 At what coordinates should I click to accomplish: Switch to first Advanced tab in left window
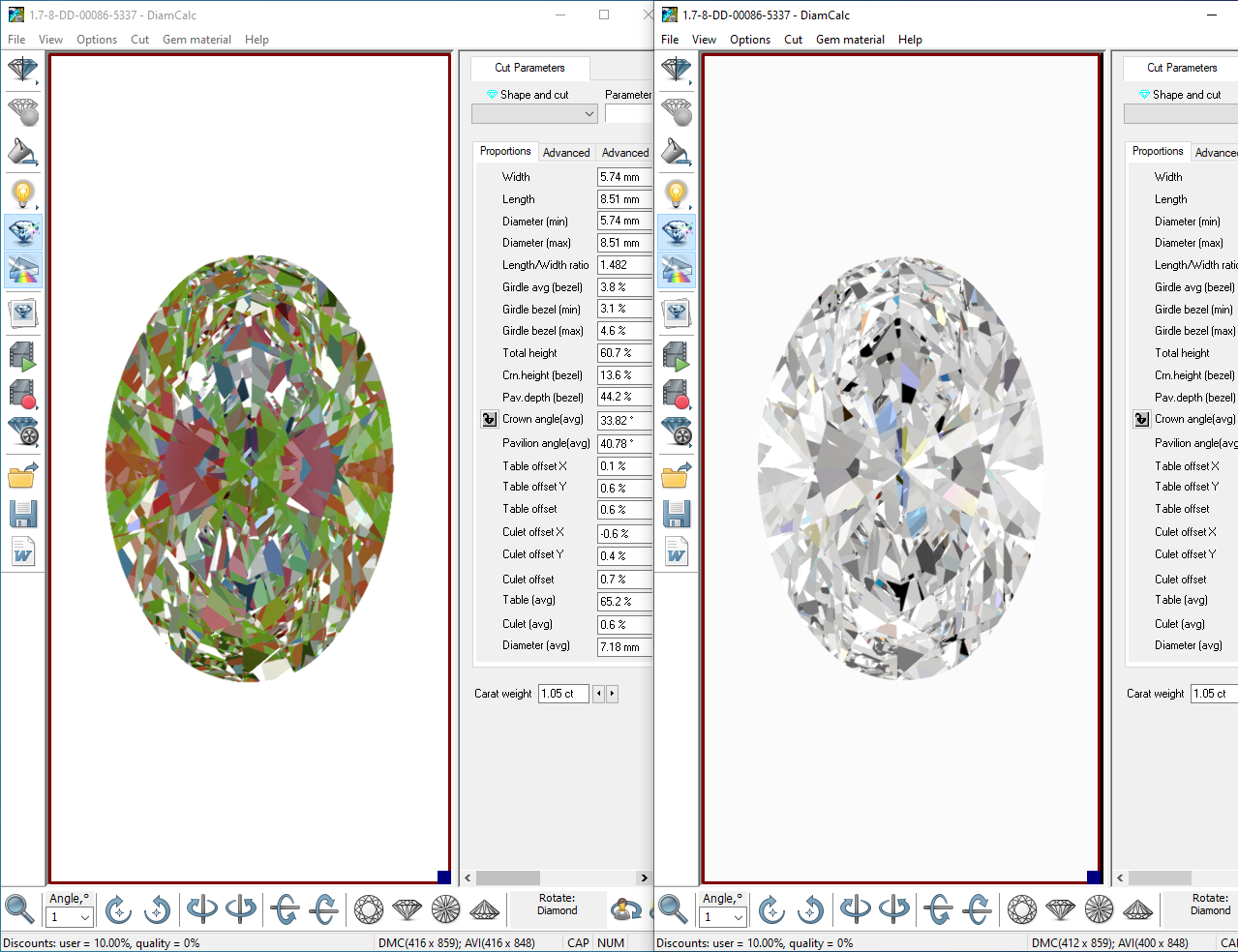[x=566, y=153]
